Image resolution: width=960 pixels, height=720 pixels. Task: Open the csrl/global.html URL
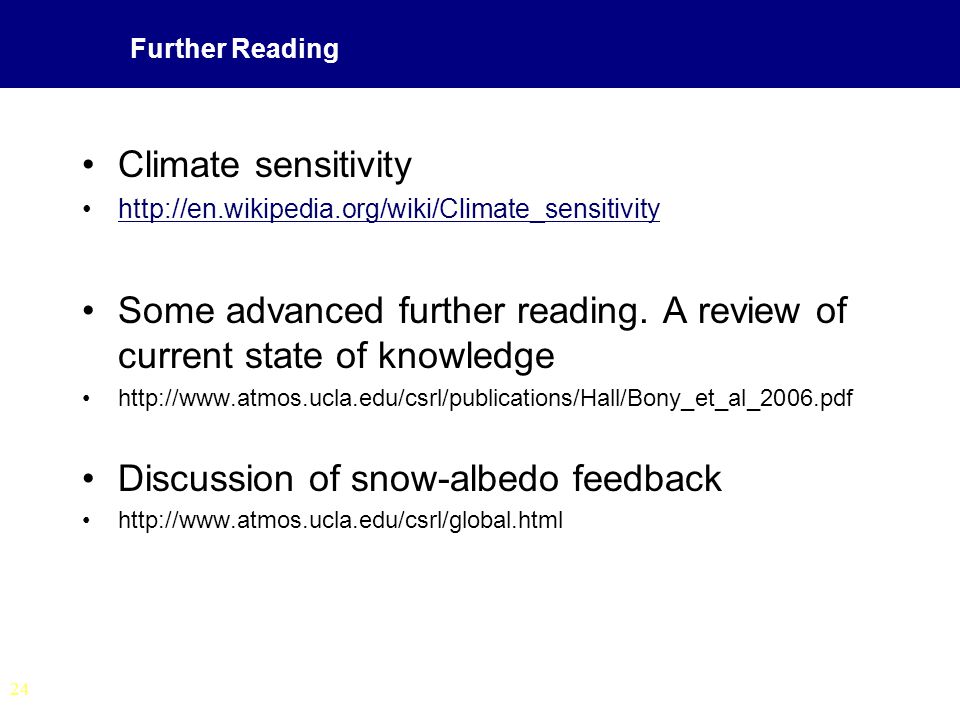[x=340, y=520]
